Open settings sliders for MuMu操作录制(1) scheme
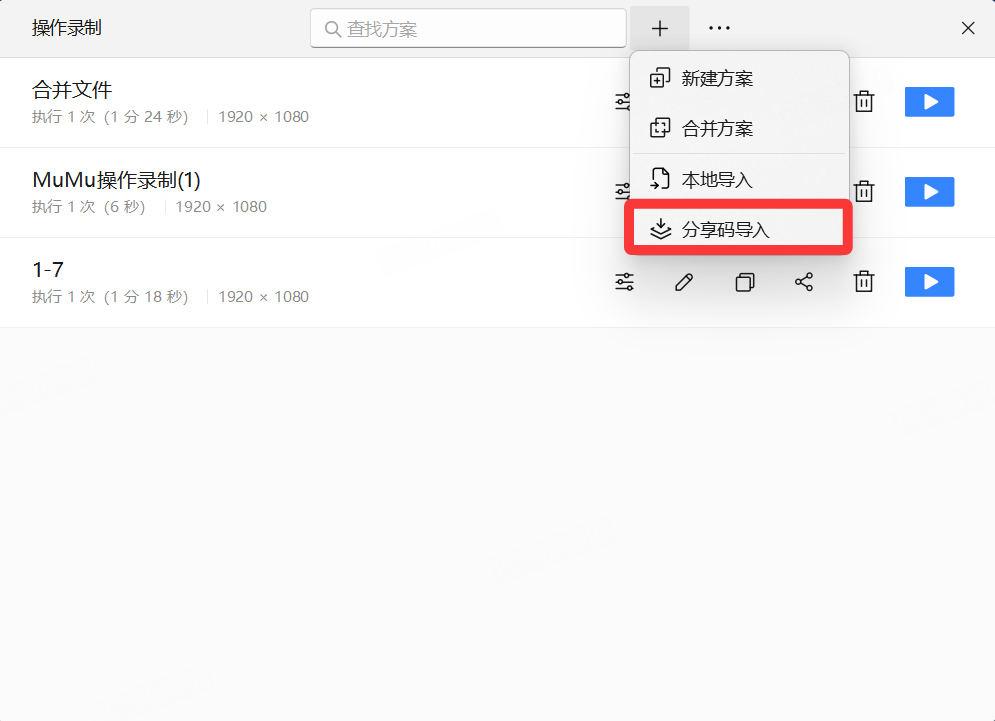Viewport: 995px width, 721px height. tap(623, 192)
